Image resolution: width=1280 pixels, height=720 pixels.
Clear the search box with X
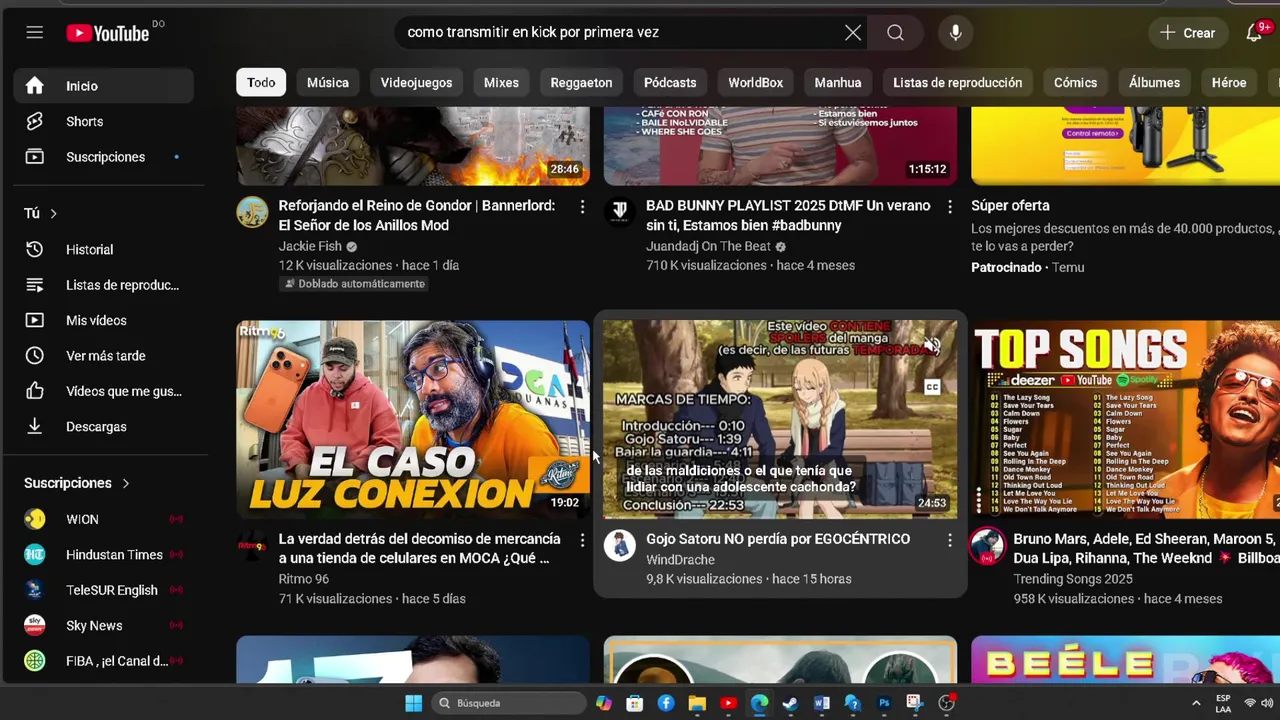[x=853, y=33]
